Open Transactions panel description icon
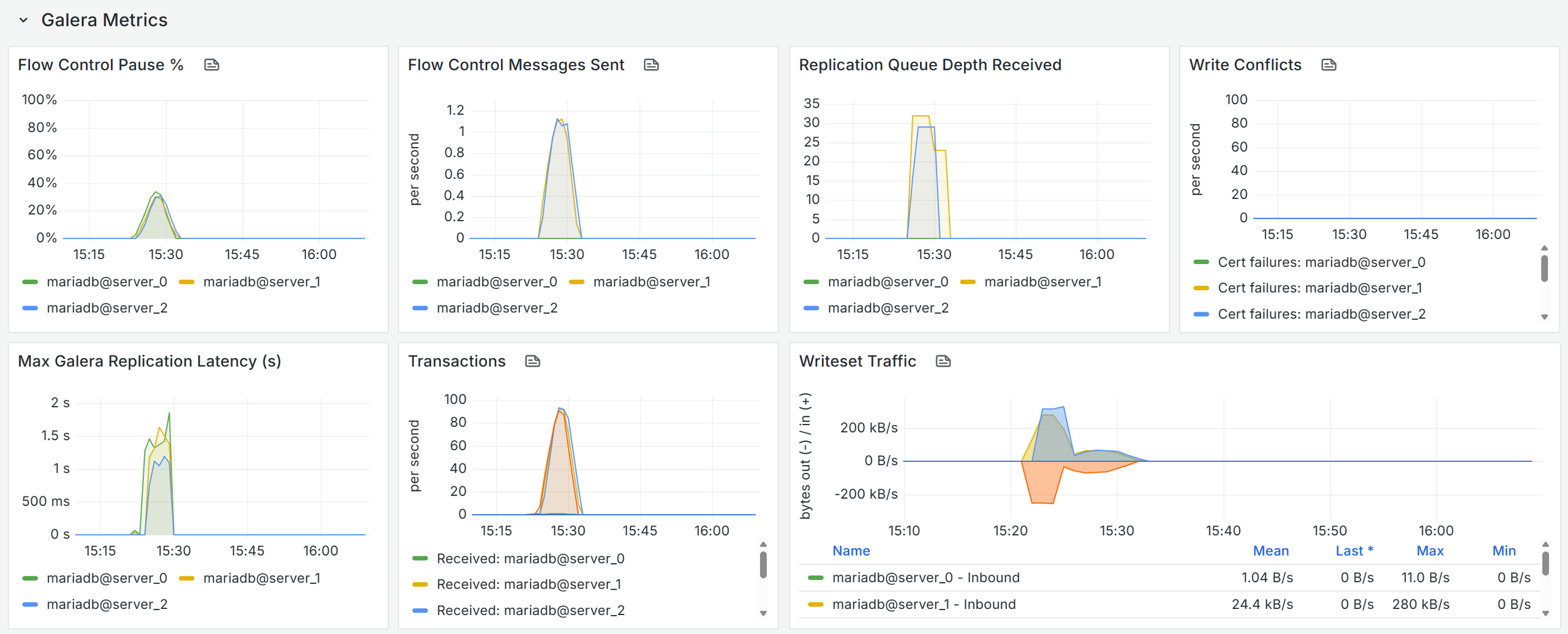Screen dimensions: 1568x634 pyautogui.click(x=532, y=361)
